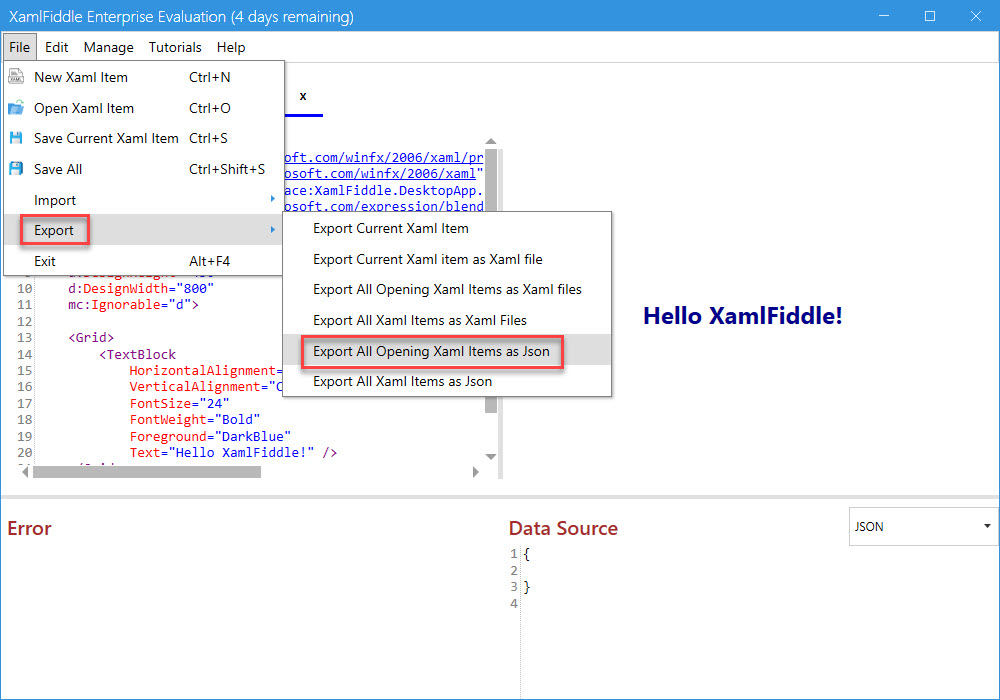Image resolution: width=1000 pixels, height=700 pixels.
Task: Expand the Export submenu arrow
Action: pyautogui.click(x=272, y=230)
